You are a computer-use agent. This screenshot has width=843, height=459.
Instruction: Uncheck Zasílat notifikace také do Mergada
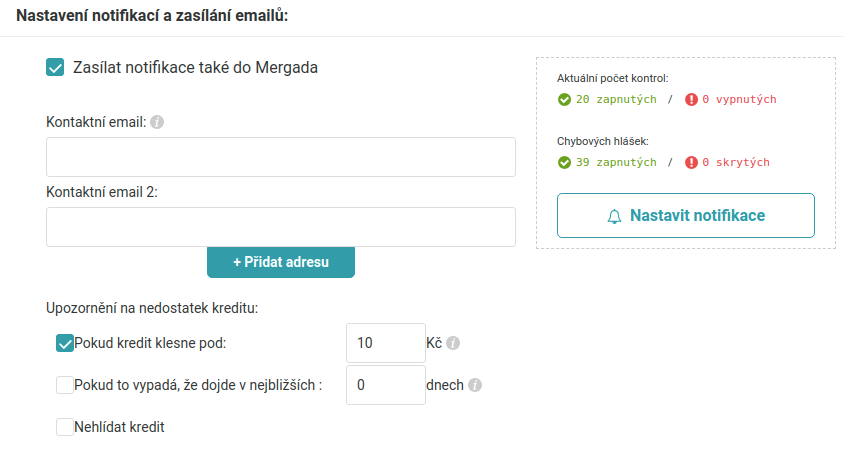[x=56, y=68]
